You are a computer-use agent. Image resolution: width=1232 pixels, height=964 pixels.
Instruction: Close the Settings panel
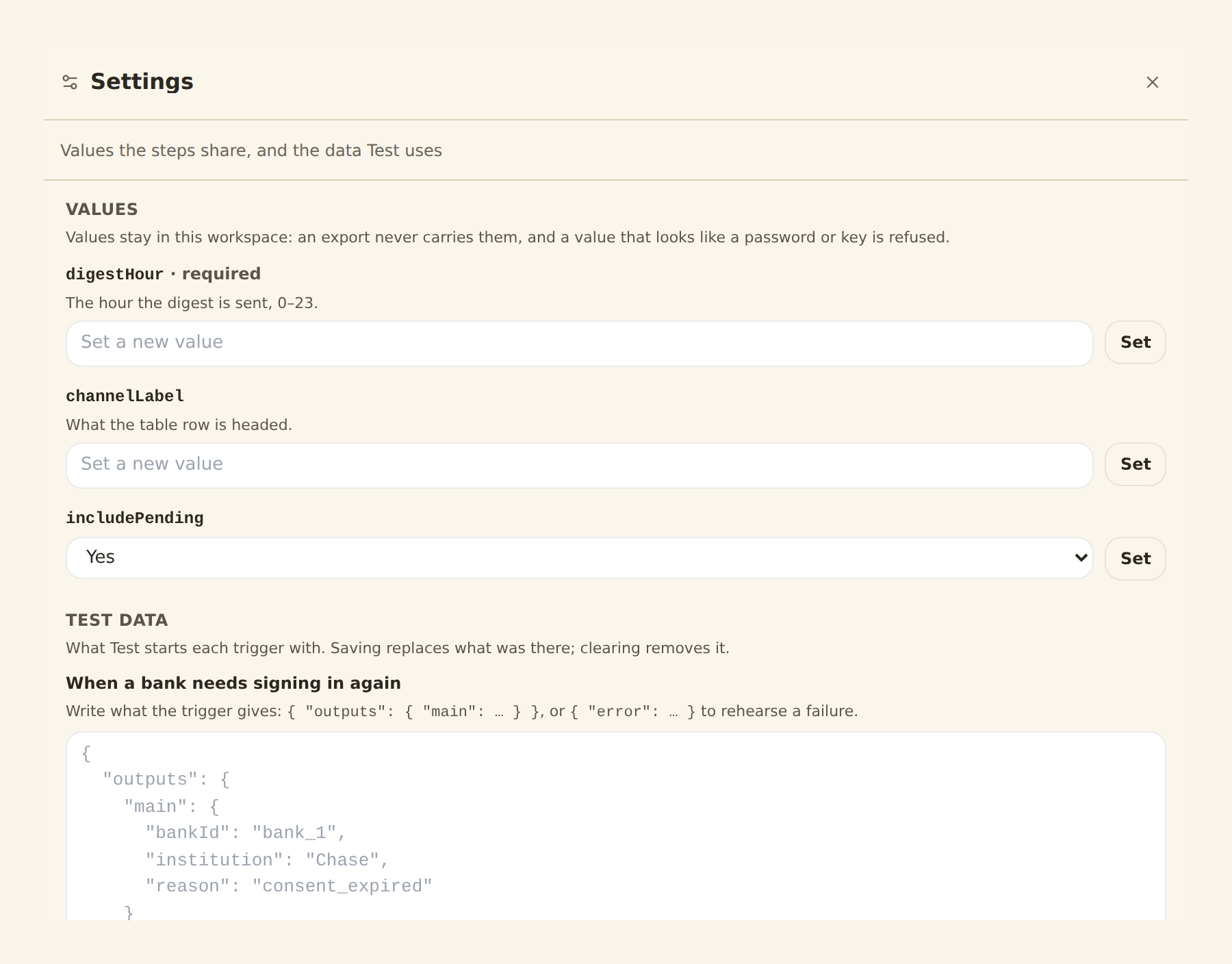click(1153, 82)
